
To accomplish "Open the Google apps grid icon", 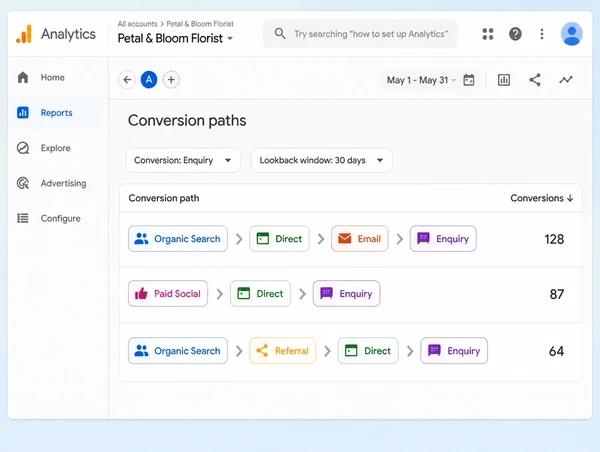I will [x=488, y=34].
